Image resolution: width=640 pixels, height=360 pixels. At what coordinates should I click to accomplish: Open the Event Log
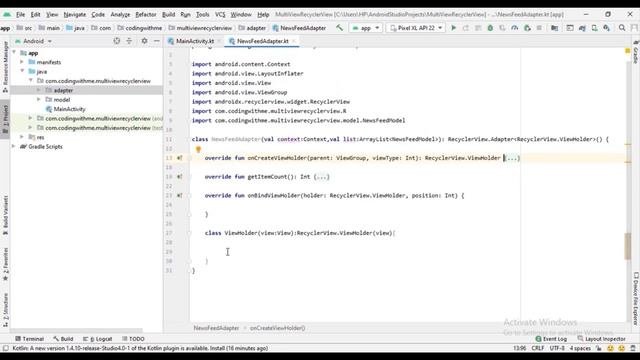coord(551,339)
